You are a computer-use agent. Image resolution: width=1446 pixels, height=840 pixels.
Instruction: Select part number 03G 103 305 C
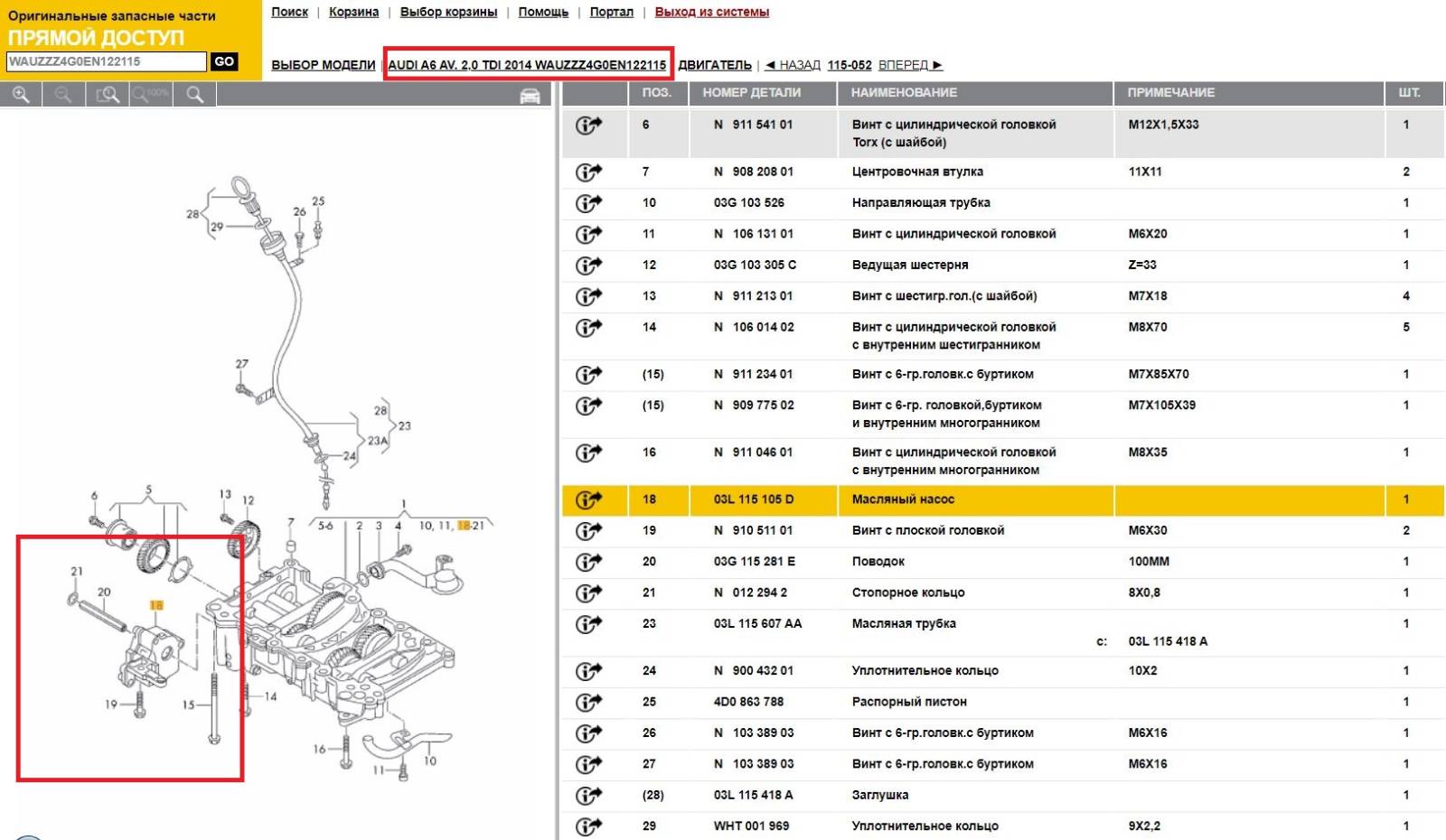coord(756,265)
